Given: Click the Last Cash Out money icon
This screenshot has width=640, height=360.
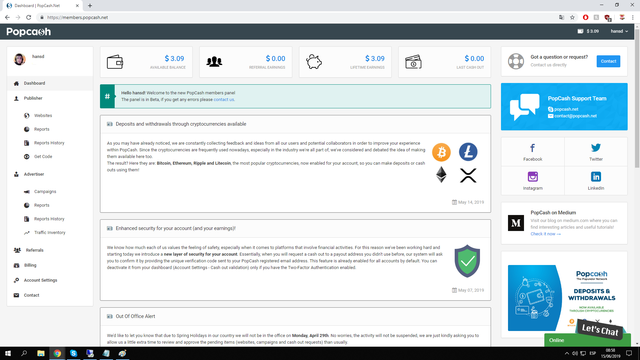Looking at the screenshot, I should 413,62.
